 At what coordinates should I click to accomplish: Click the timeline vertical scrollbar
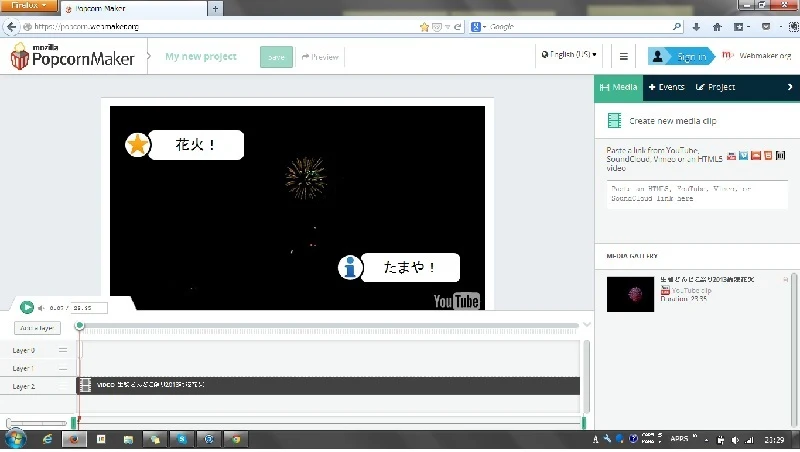(x=587, y=375)
